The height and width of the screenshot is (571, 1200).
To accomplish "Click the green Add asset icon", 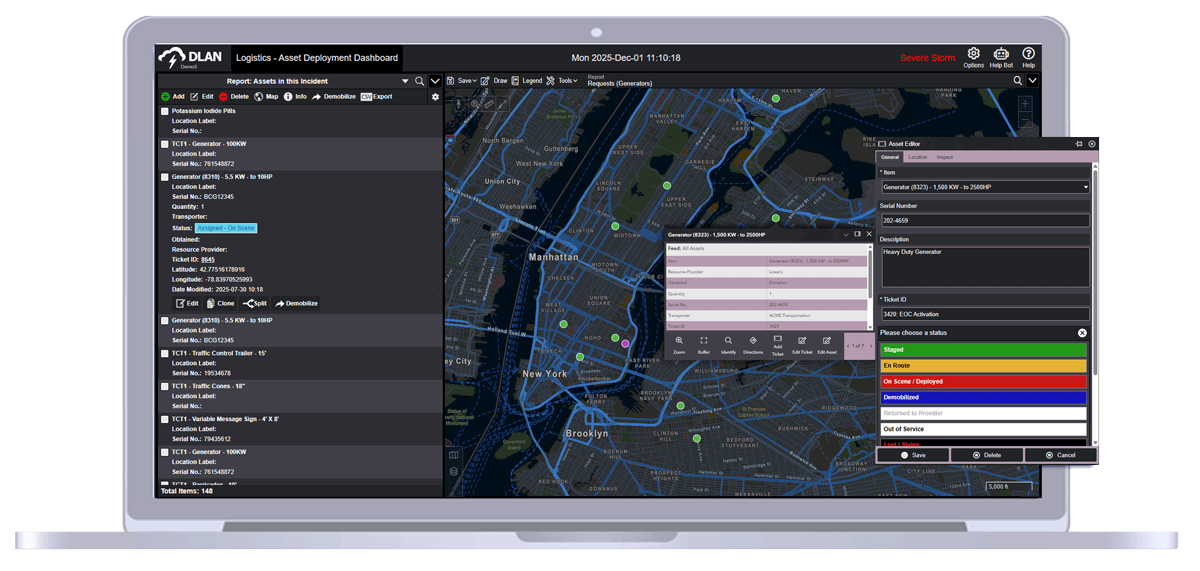I will point(165,97).
